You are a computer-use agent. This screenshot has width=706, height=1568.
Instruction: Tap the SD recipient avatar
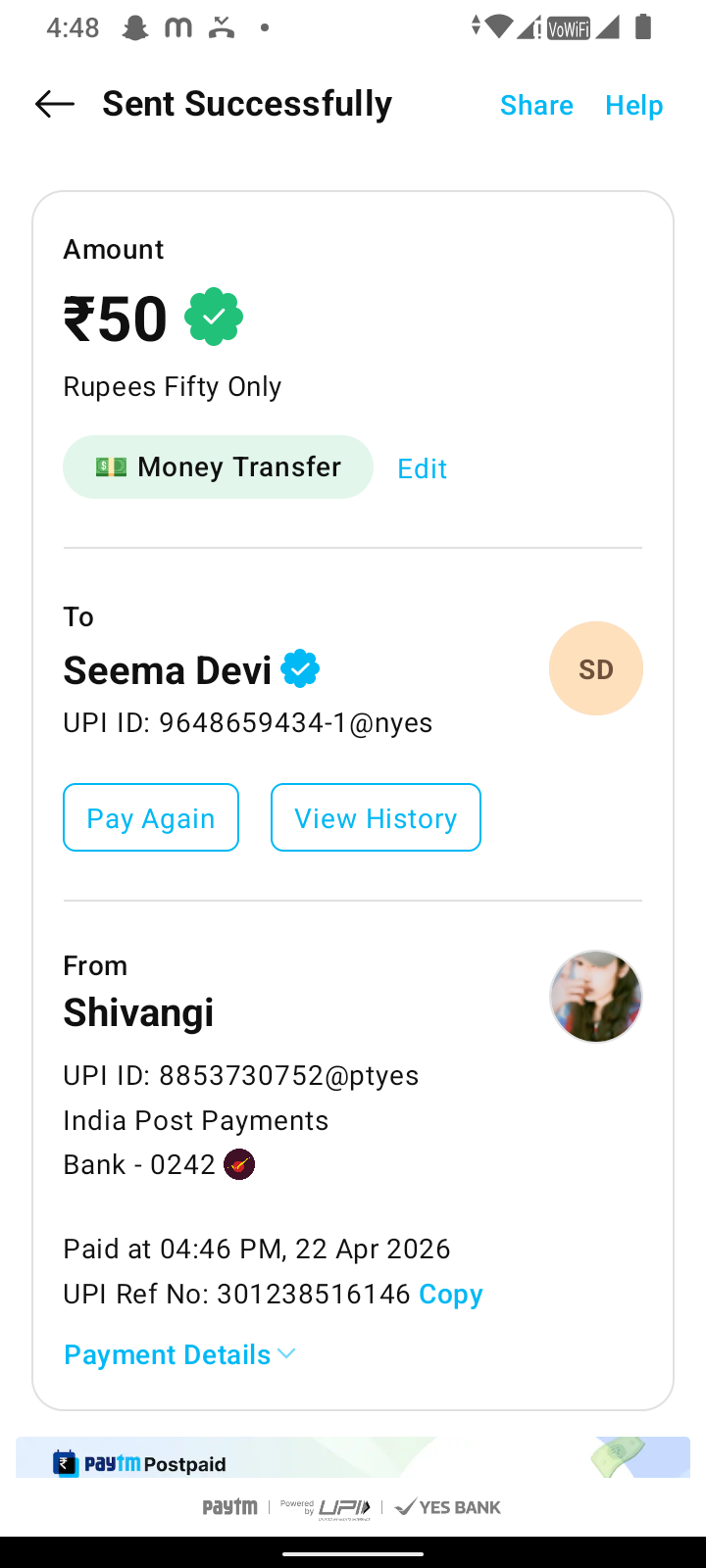pyautogui.click(x=595, y=668)
